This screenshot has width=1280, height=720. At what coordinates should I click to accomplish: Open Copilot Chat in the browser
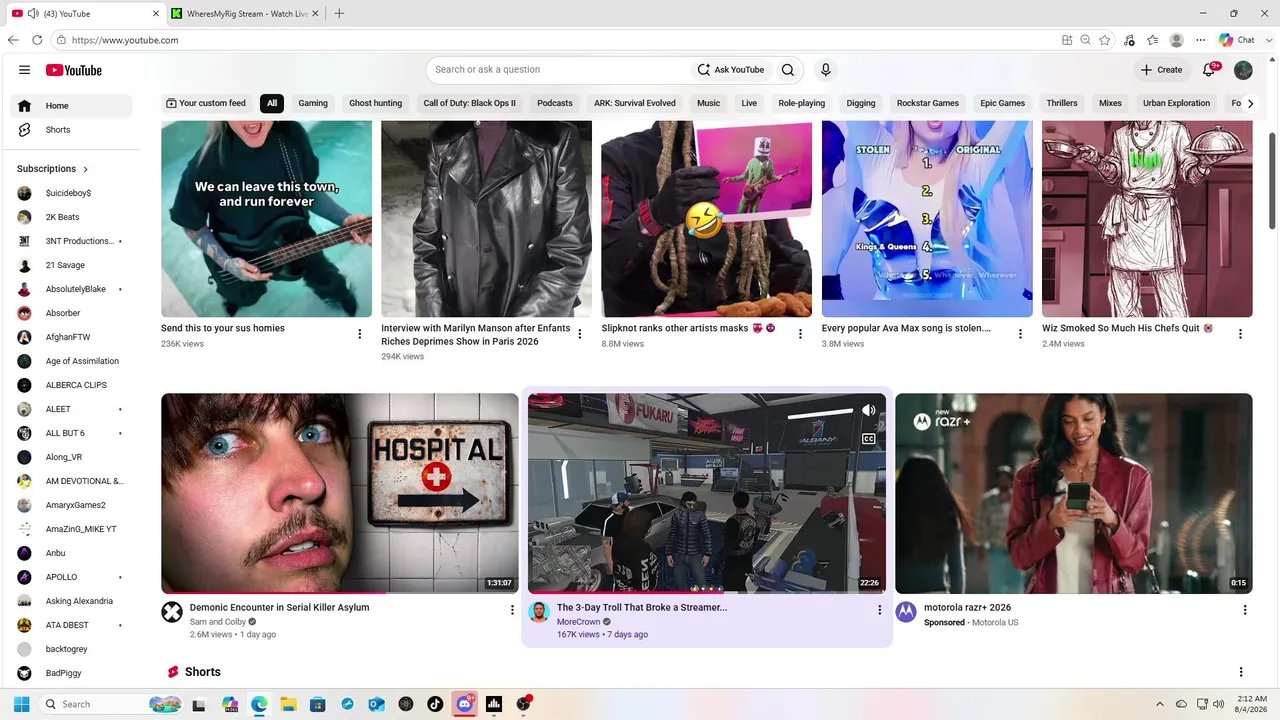click(1237, 40)
